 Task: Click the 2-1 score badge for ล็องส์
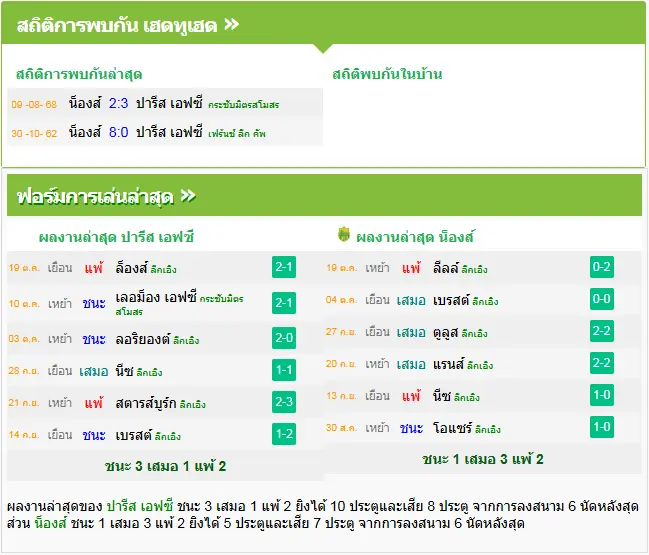coord(284,267)
